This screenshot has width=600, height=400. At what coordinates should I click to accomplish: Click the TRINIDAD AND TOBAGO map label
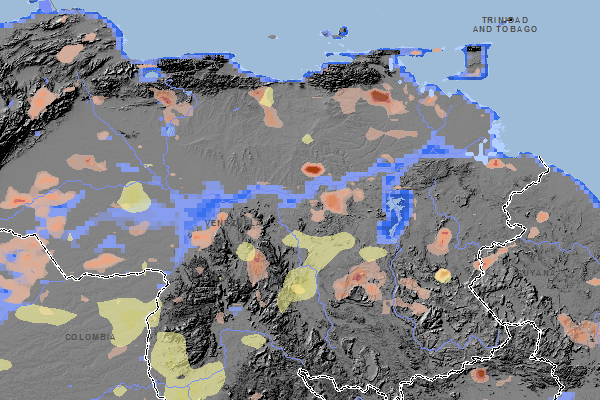point(504,25)
